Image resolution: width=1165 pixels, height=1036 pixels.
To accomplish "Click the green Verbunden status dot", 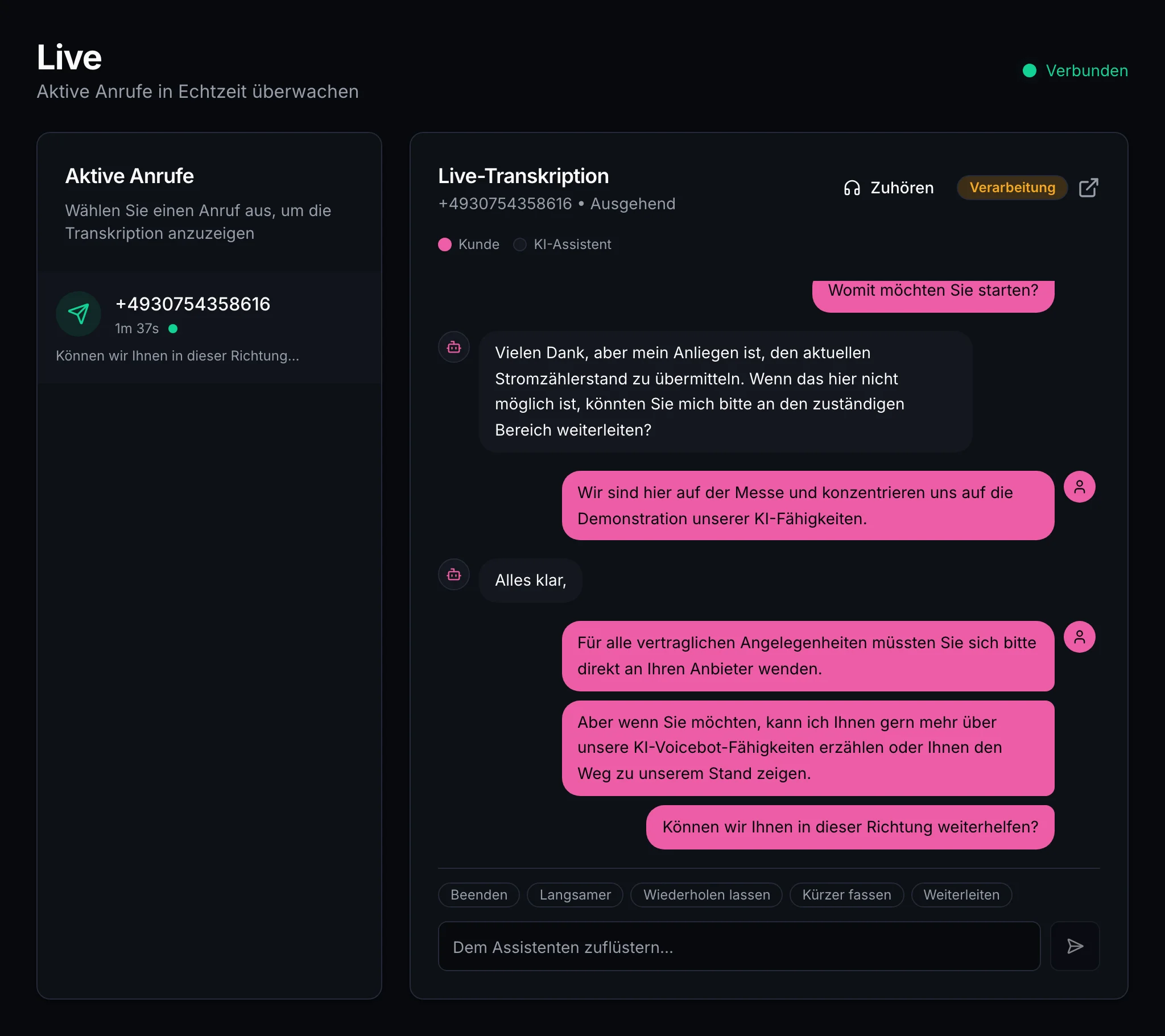I will (1030, 71).
